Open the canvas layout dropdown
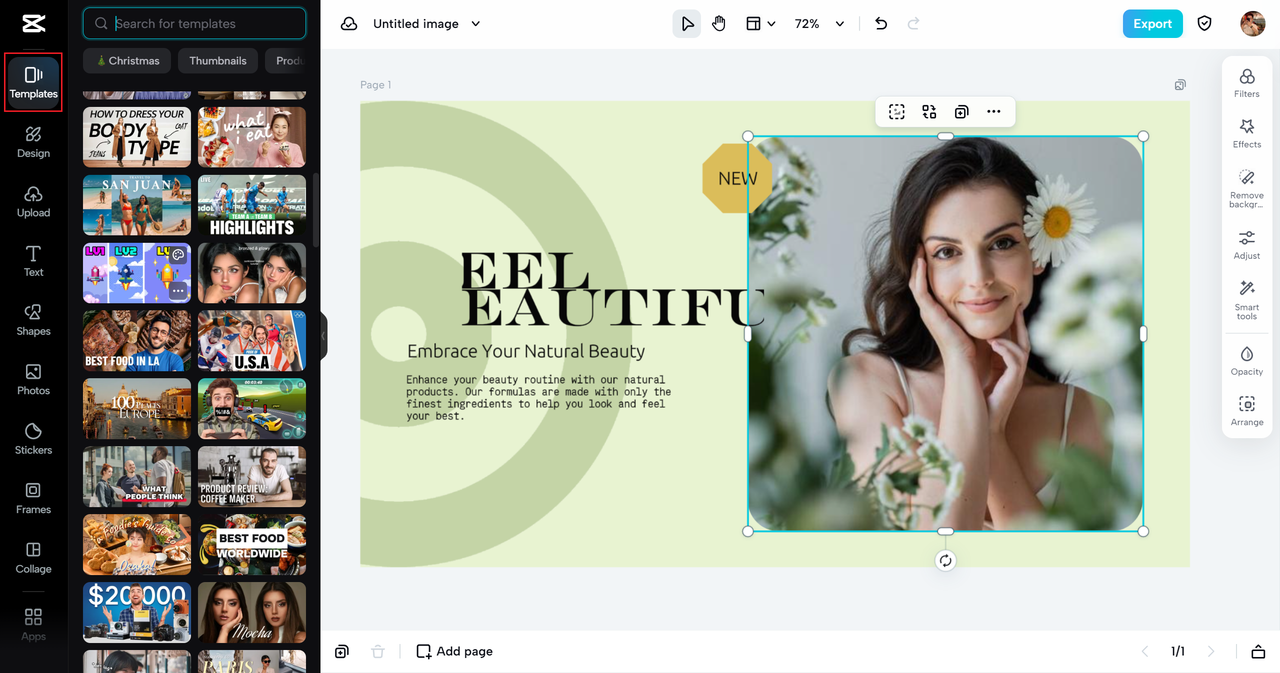Viewport: 1280px width, 673px height. 760,24
